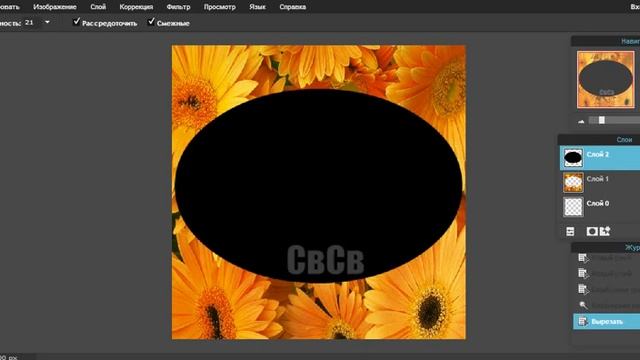Open the Язык menu

click(257, 7)
